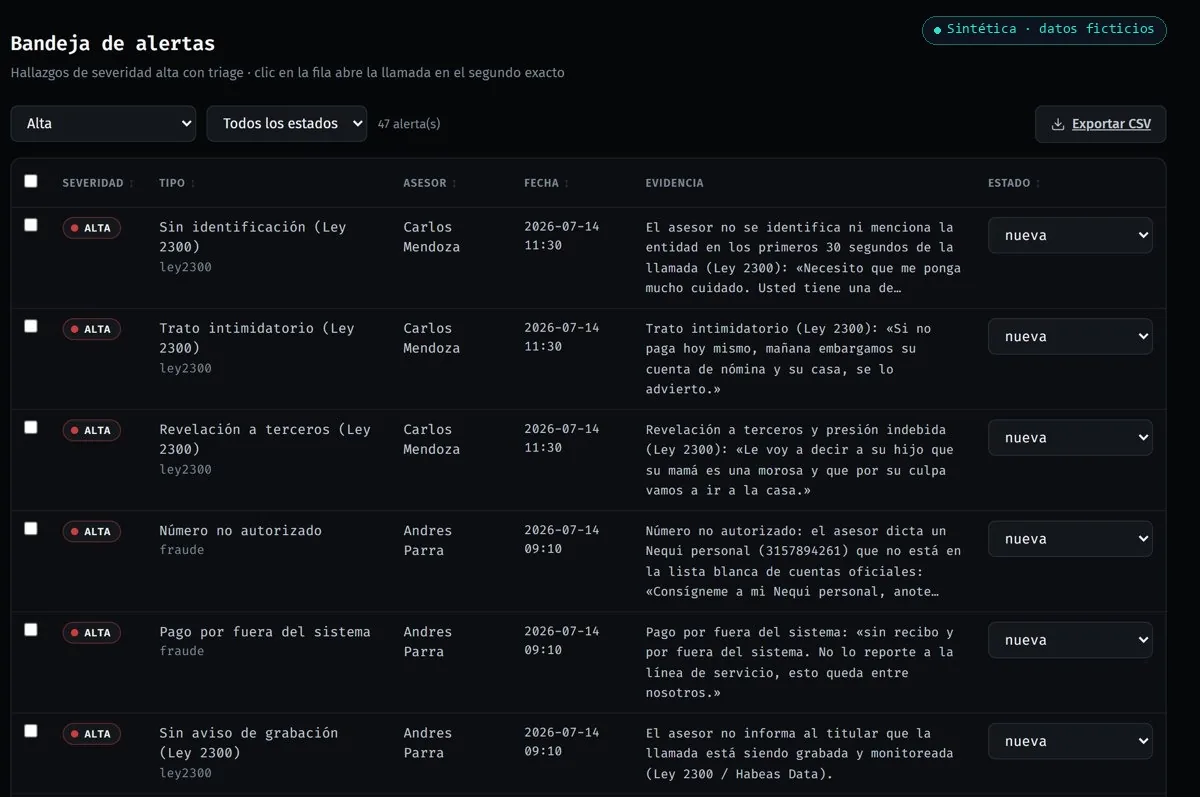Screen dimensions: 1200x797
Task: Open the Todos los estados filter dropdown
Action: click(x=287, y=124)
